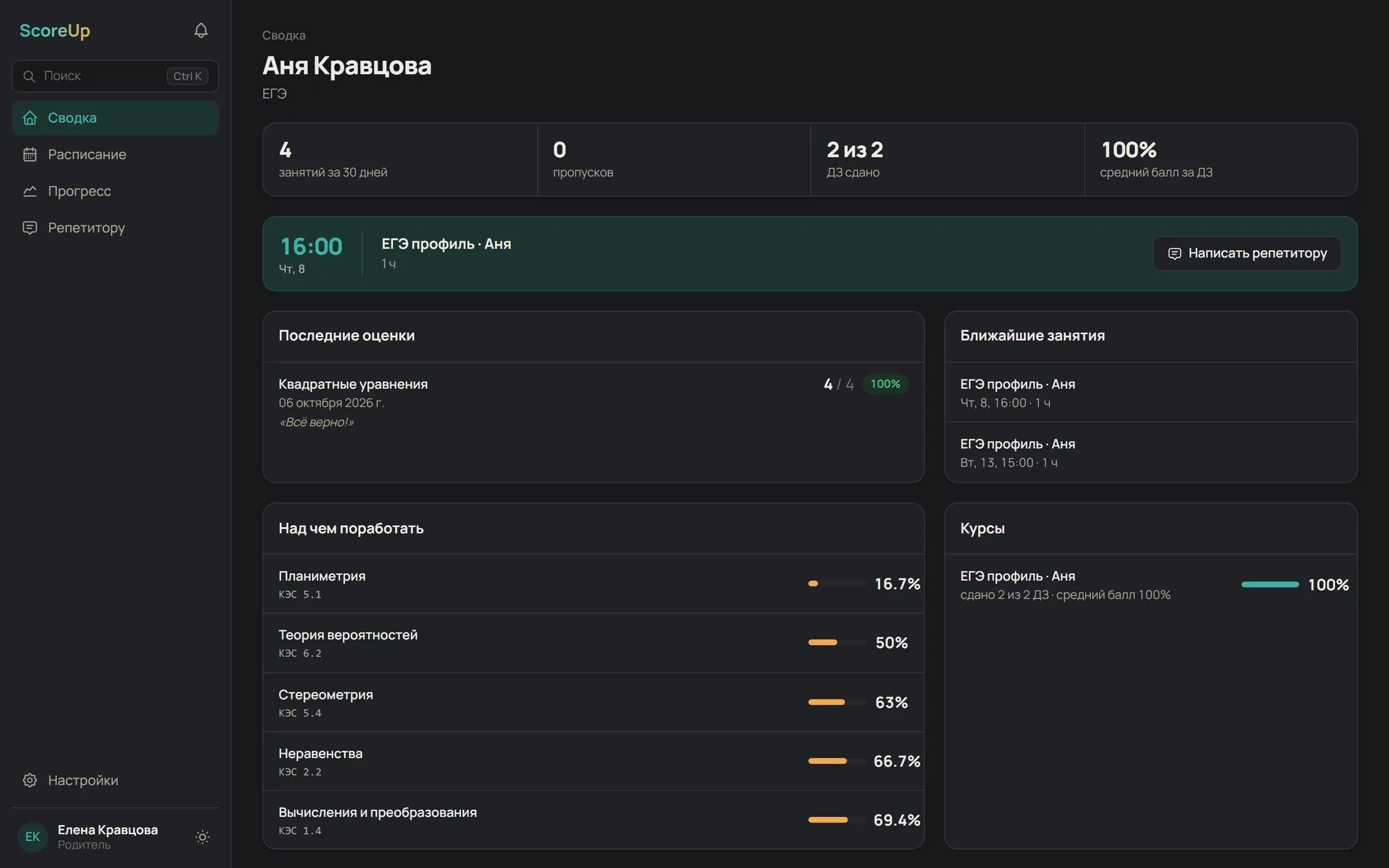1389x868 pixels.
Task: Click the search magnifier icon
Action: click(x=29, y=76)
